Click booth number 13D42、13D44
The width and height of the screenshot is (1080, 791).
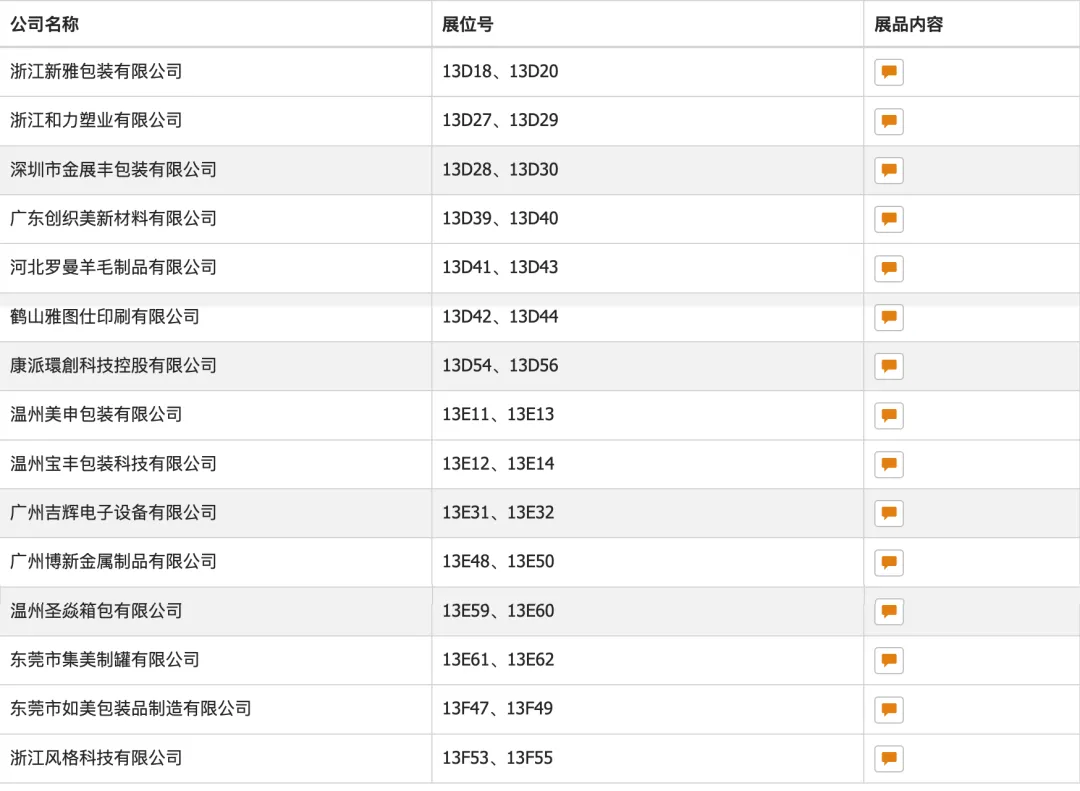pos(500,316)
